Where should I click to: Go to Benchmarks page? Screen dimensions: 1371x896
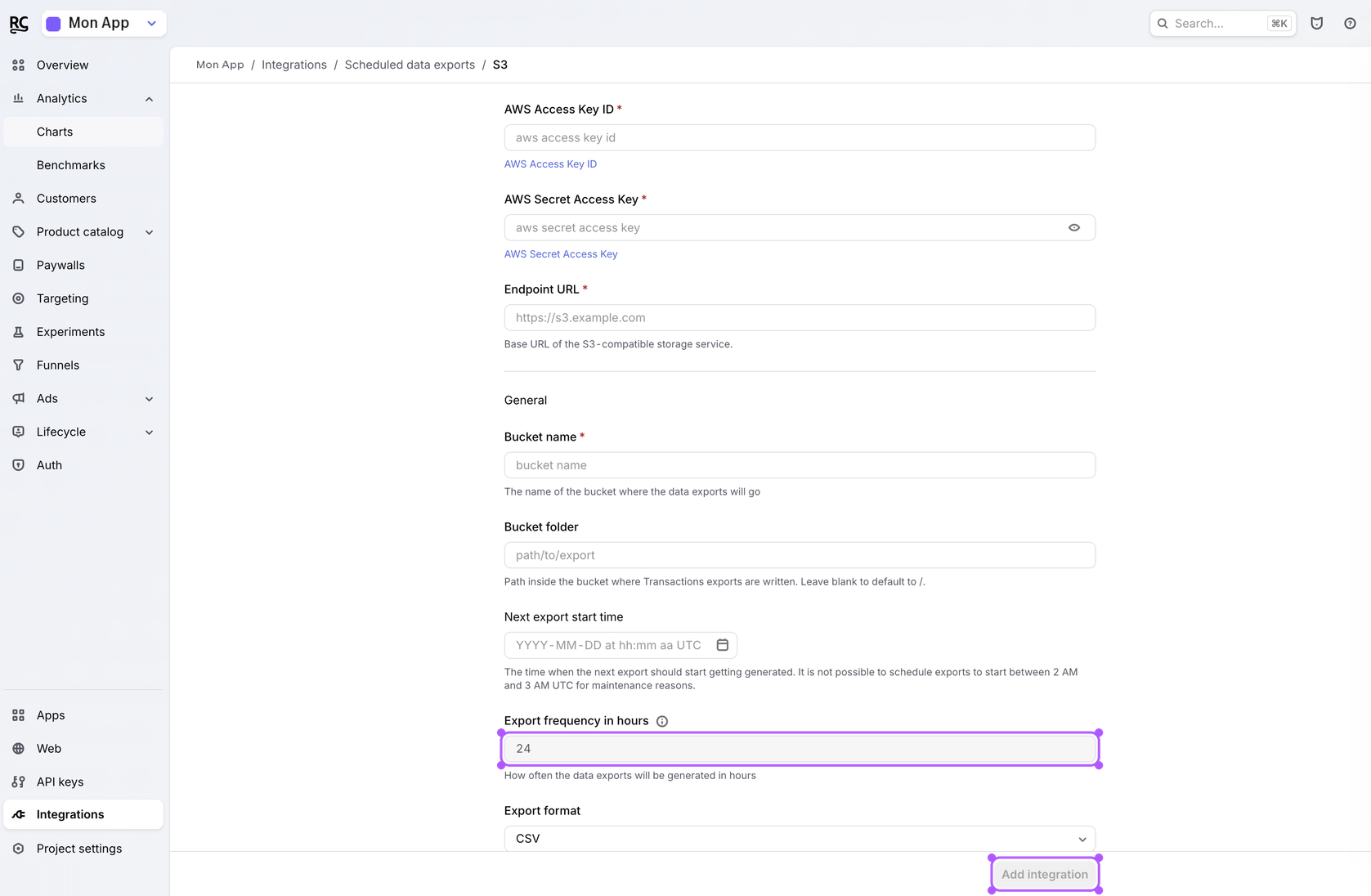coord(83,165)
